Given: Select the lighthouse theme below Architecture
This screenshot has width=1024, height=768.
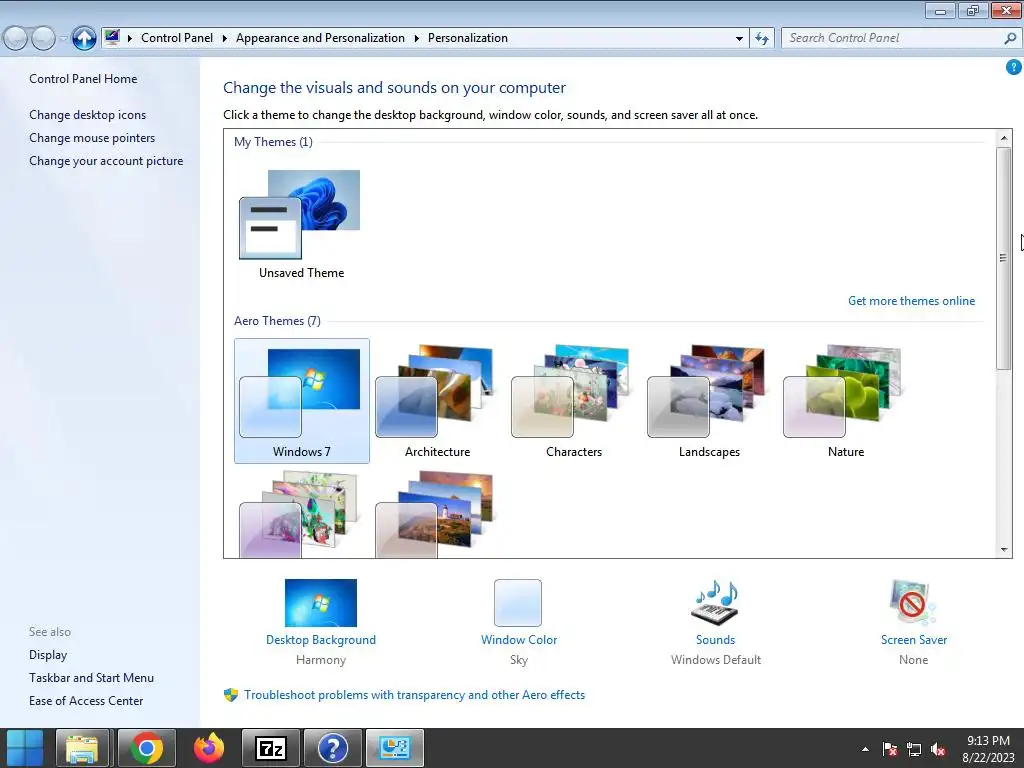Looking at the screenshot, I should click(436, 514).
